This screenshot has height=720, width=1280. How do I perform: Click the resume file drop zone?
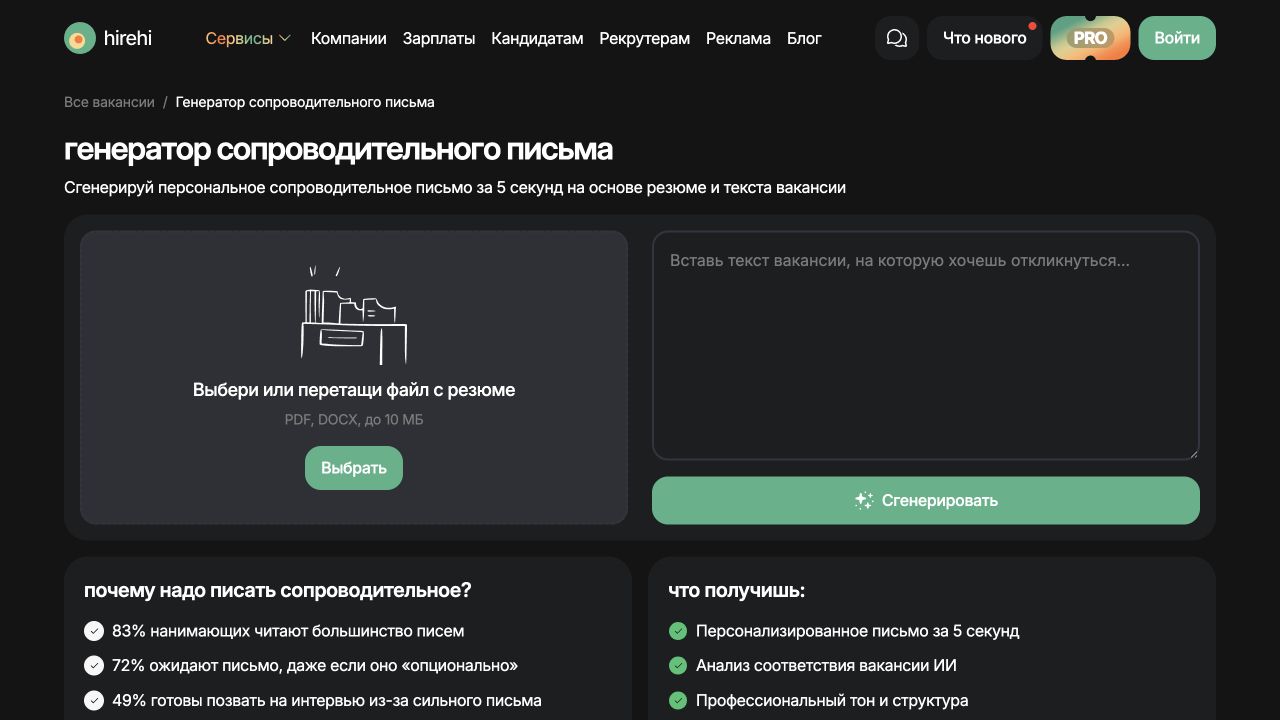354,377
